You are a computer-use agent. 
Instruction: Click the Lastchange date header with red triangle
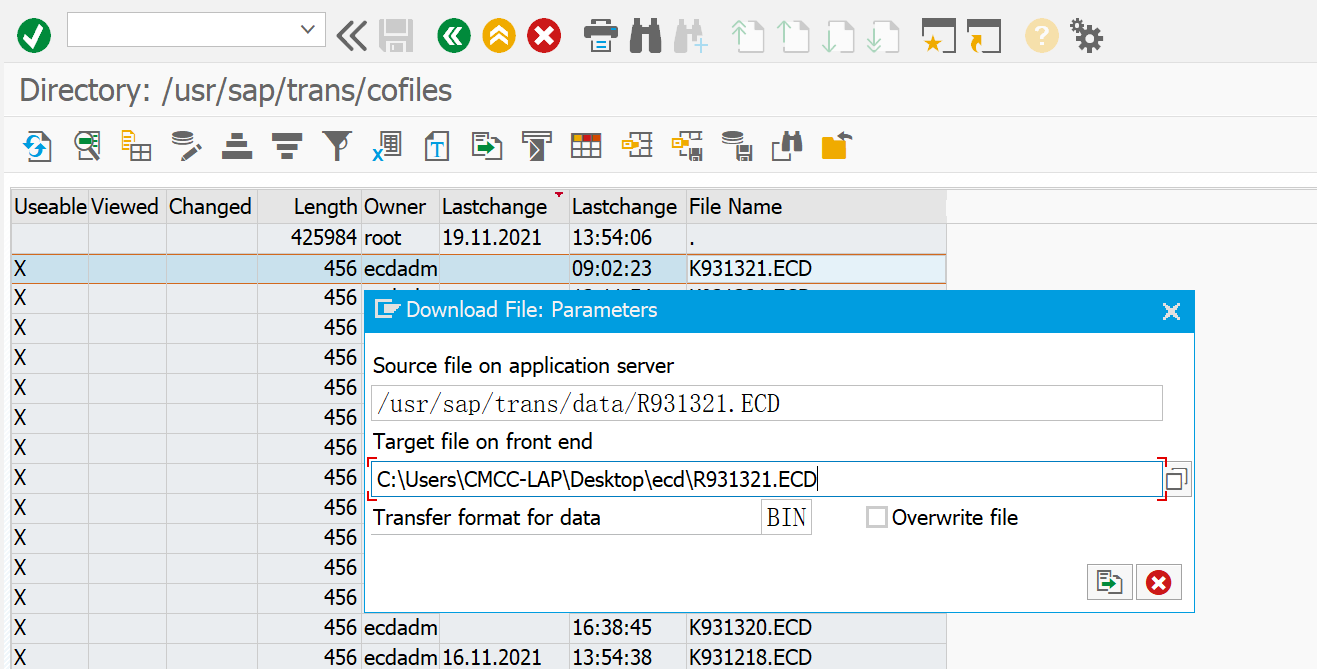pos(504,207)
